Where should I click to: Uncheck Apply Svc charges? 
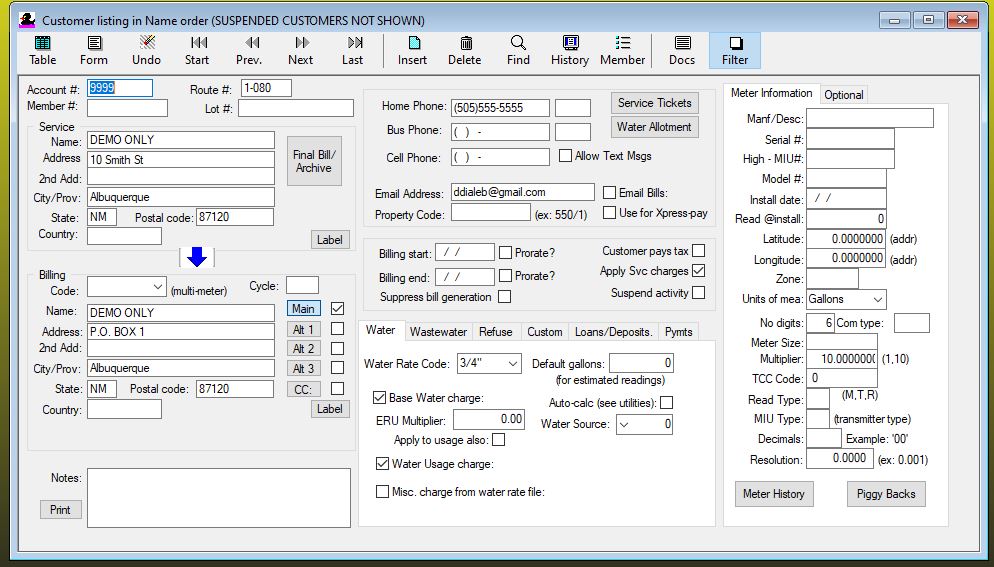698,271
